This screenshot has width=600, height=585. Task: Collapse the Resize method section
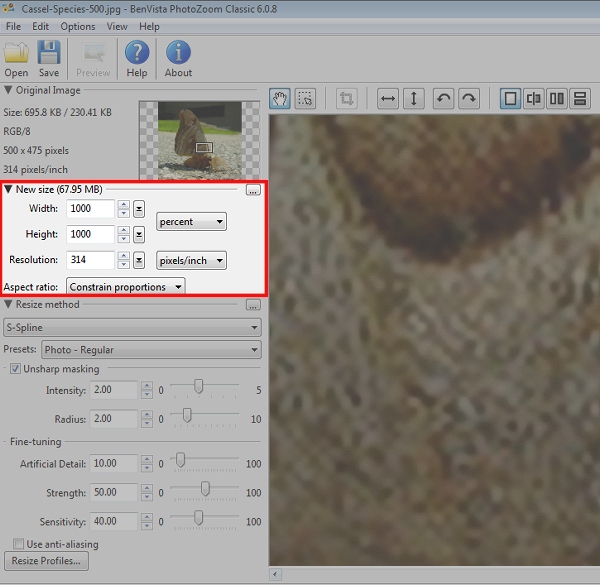(x=8, y=304)
